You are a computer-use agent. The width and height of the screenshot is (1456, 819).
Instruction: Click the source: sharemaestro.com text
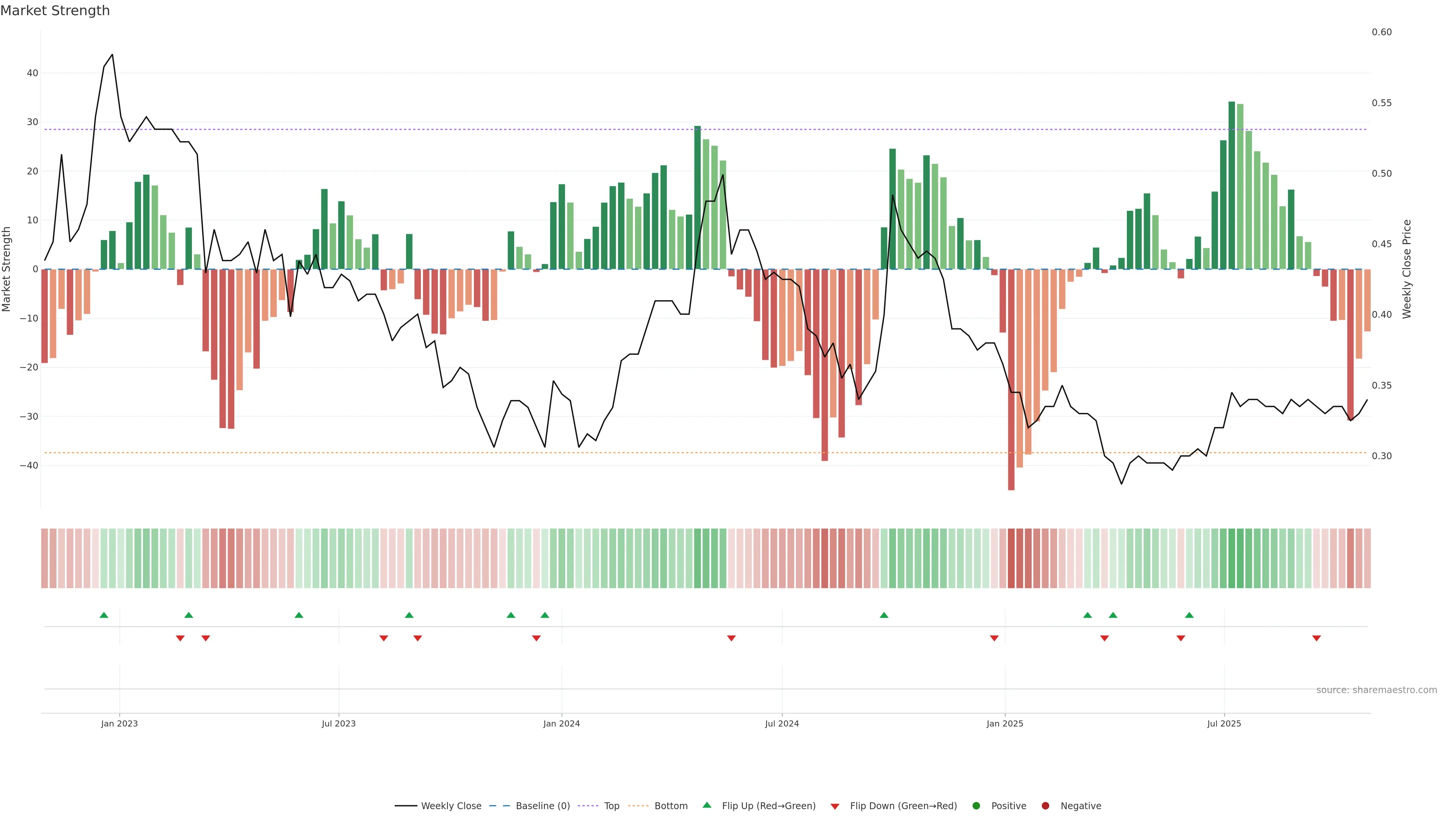(x=1376, y=690)
